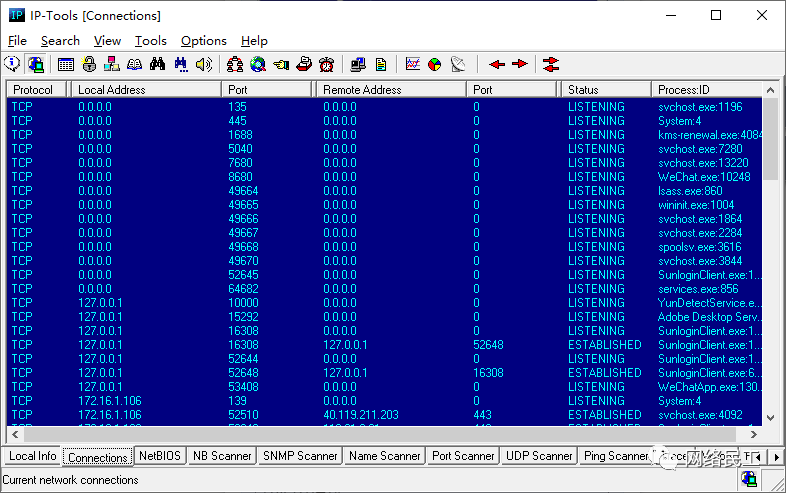Image resolution: width=786 pixels, height=493 pixels.
Task: Click the pointing hand Finger icon
Action: (281, 64)
